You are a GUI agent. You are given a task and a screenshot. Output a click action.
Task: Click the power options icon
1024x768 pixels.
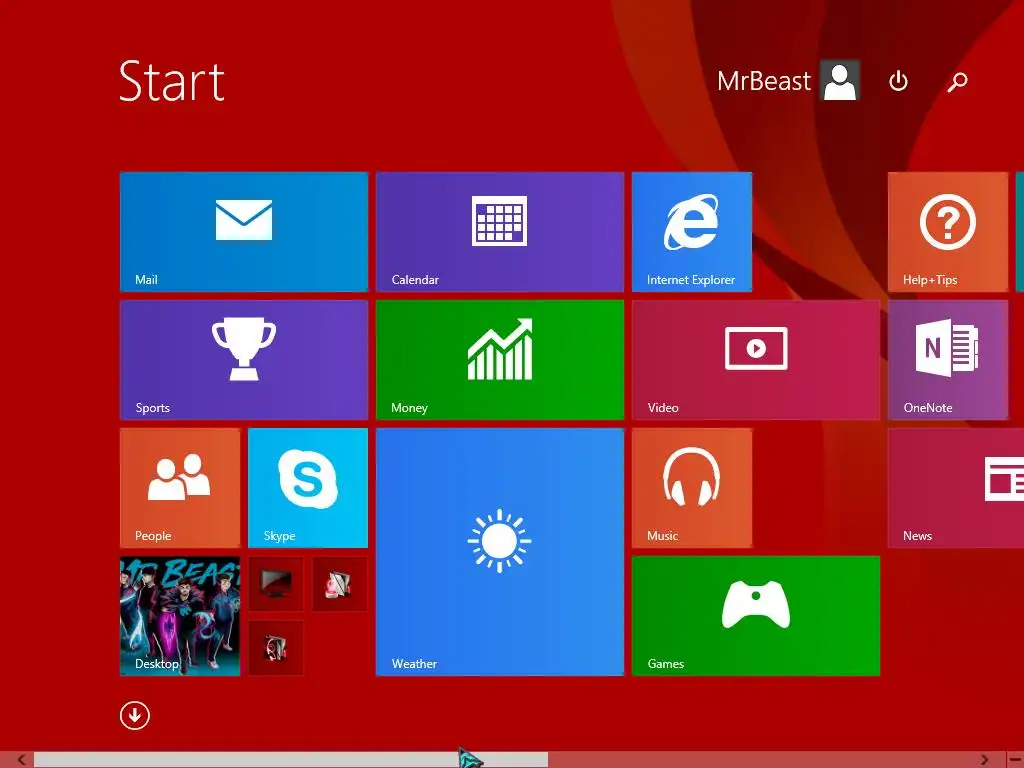click(898, 81)
